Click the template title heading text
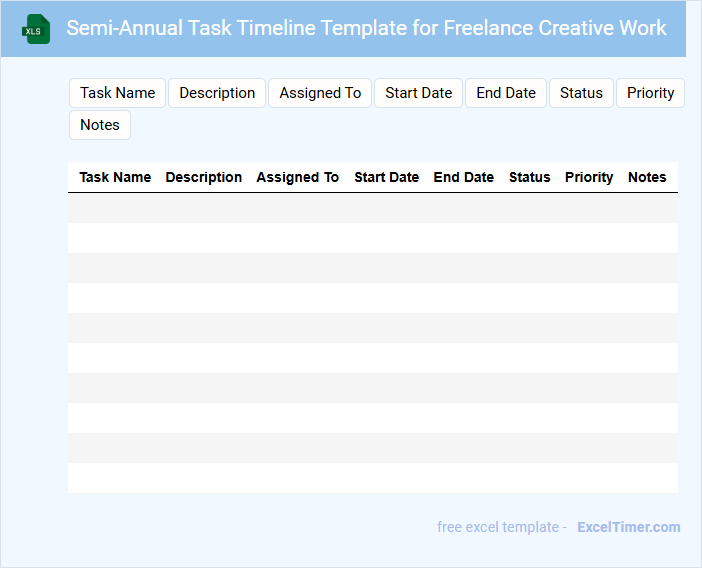702x568 pixels. (x=366, y=28)
